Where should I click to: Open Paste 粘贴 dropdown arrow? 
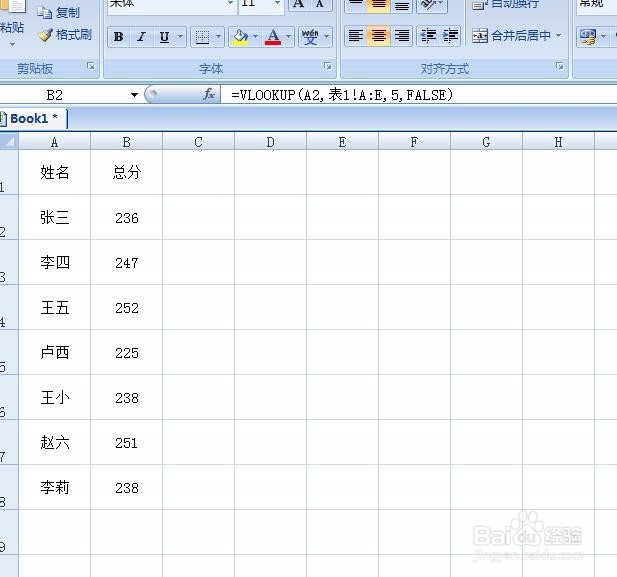[x=12, y=44]
